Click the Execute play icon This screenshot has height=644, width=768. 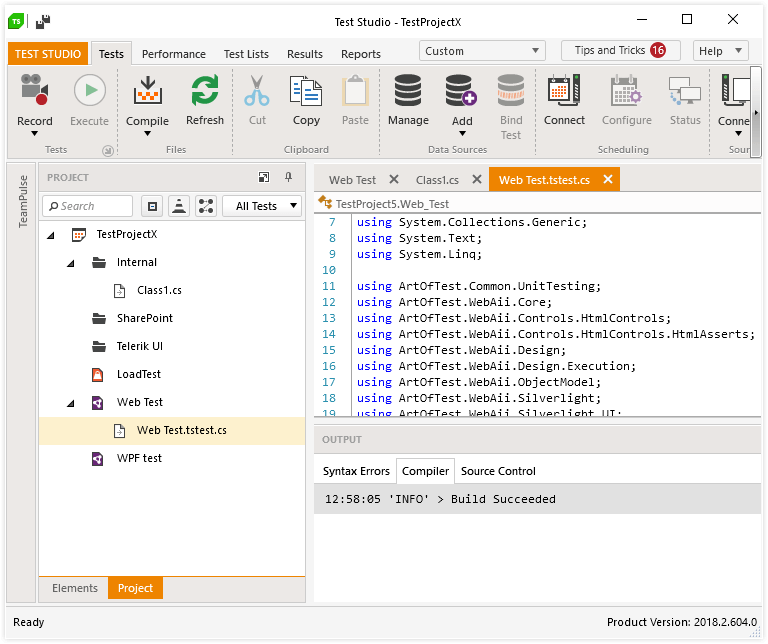click(x=90, y=90)
